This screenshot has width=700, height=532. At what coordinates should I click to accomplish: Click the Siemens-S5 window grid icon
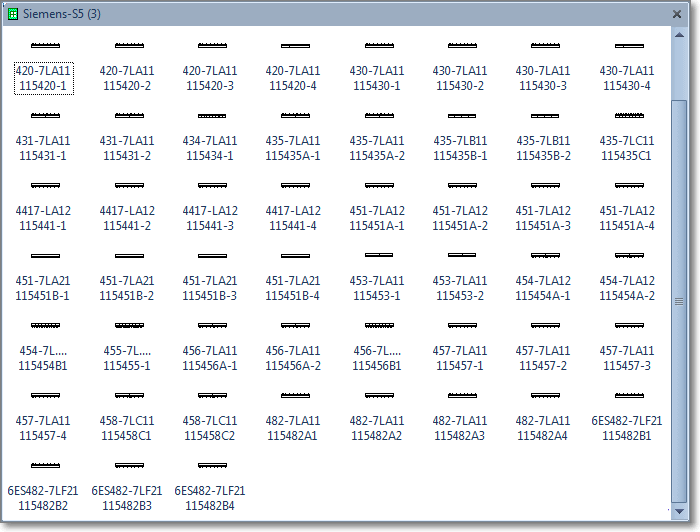point(13,14)
